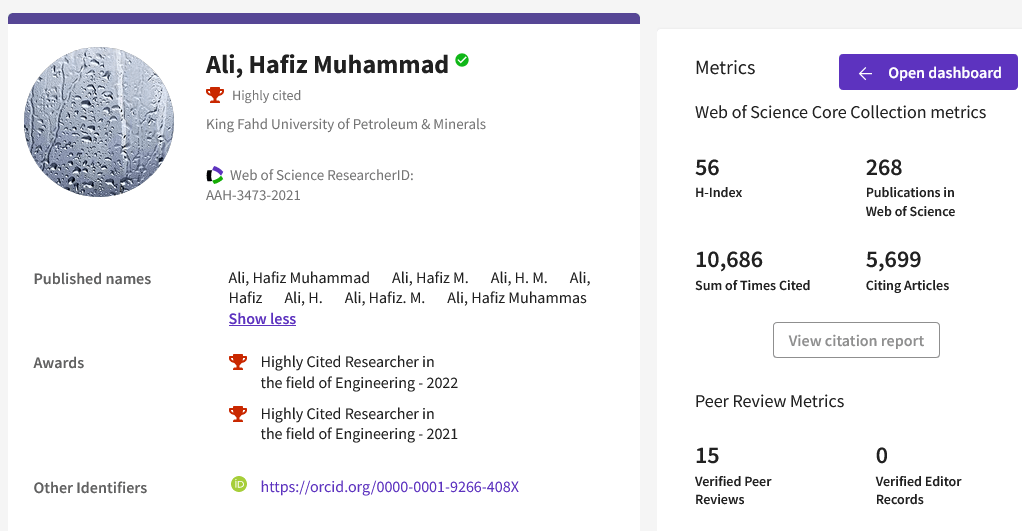Select the H-Index value 56

707,167
